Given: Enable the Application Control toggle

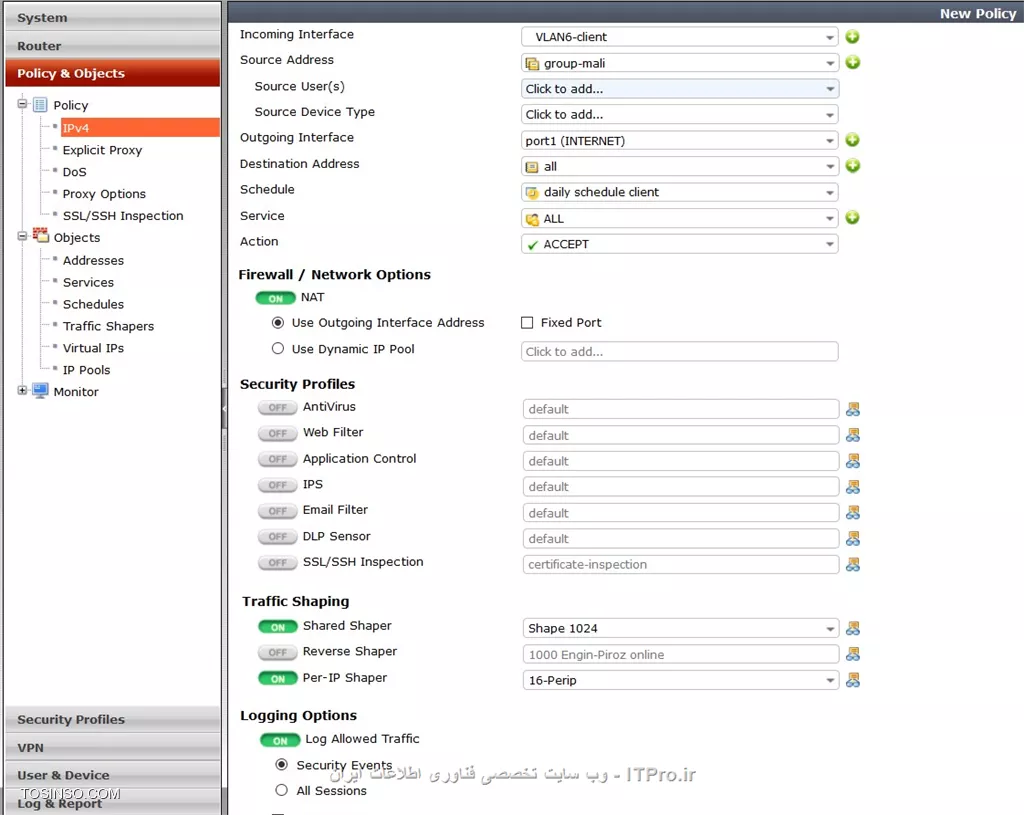Looking at the screenshot, I should (278, 459).
